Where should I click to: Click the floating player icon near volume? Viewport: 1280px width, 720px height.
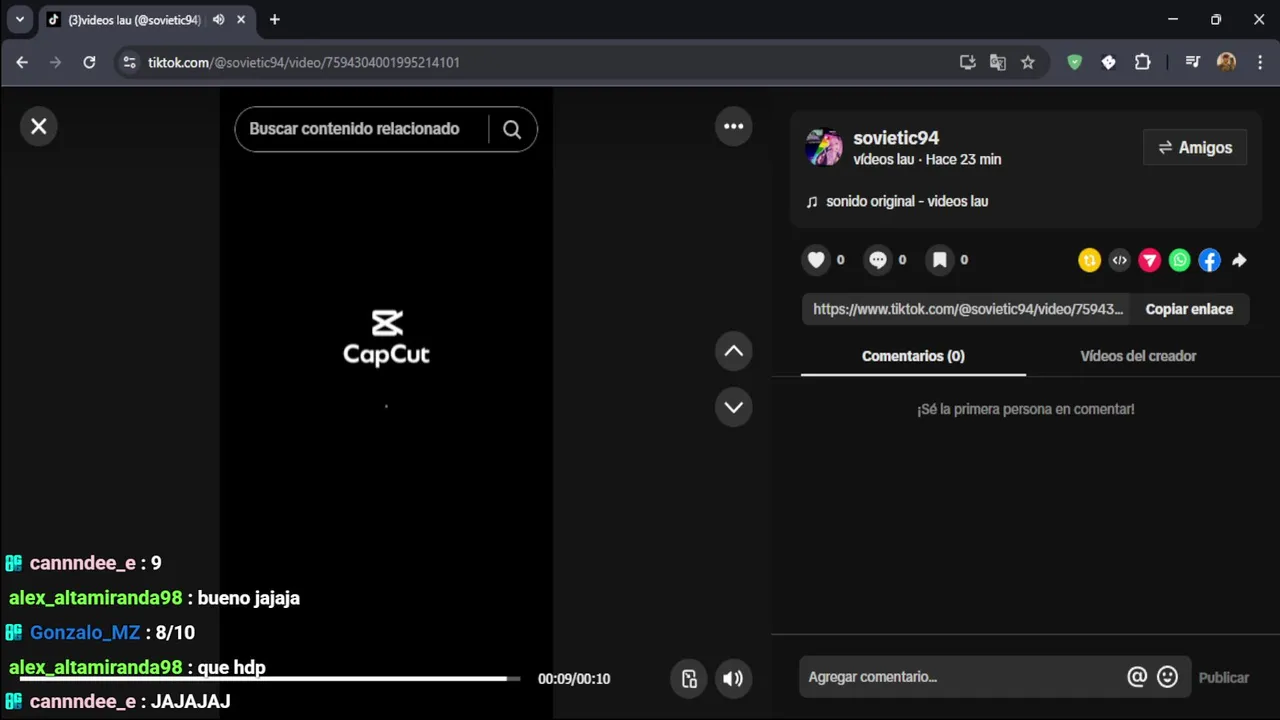689,679
